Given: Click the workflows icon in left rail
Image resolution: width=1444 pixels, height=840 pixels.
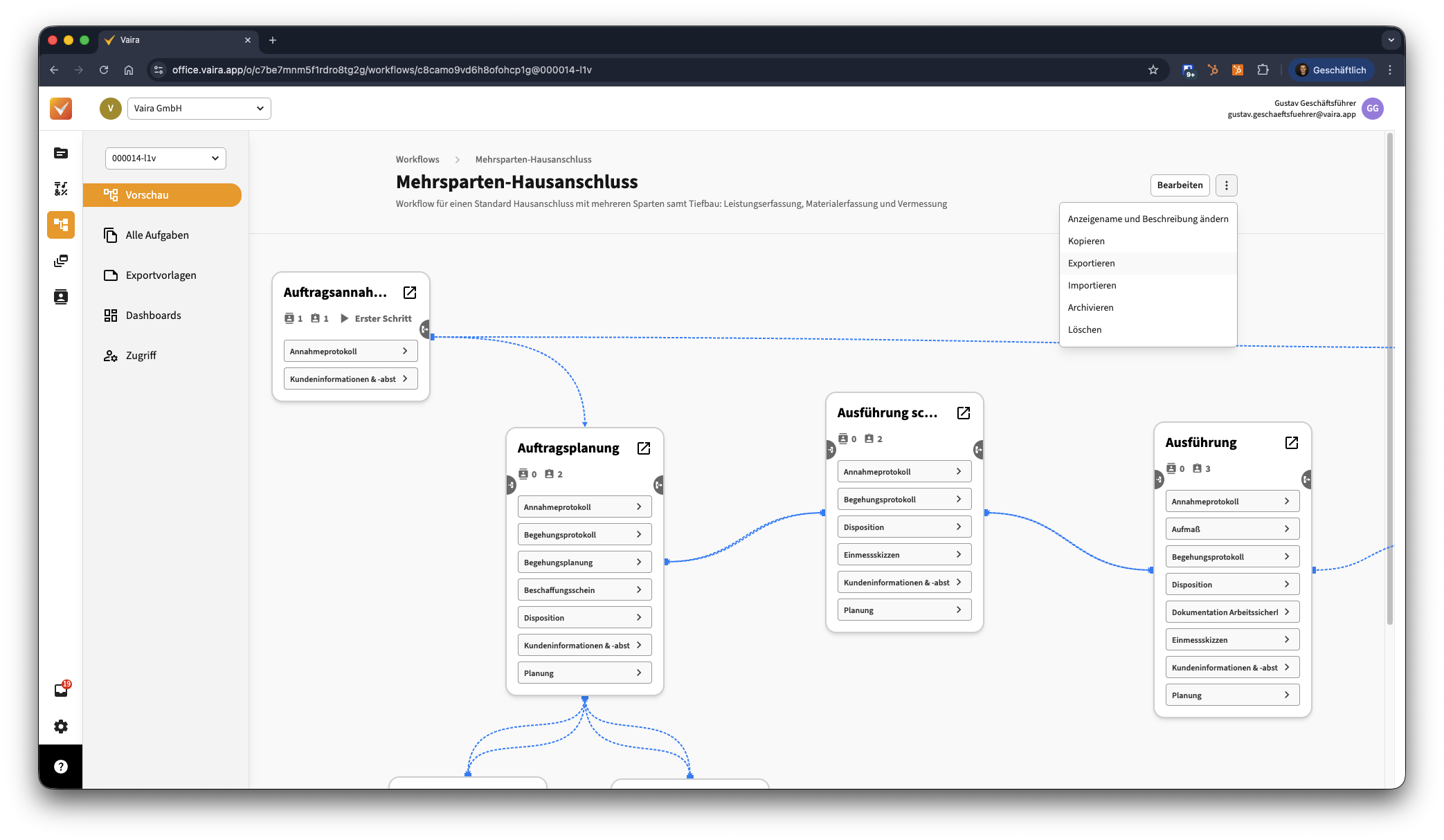Looking at the screenshot, I should (x=61, y=225).
